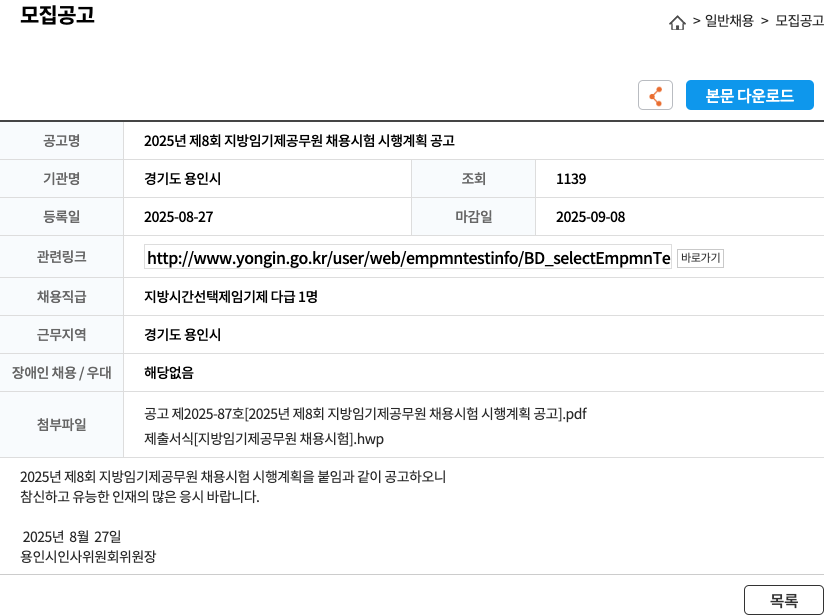Screen dimensions: 824x616
Task: Open the 제출서식 hwp attachment
Action: tap(264, 438)
